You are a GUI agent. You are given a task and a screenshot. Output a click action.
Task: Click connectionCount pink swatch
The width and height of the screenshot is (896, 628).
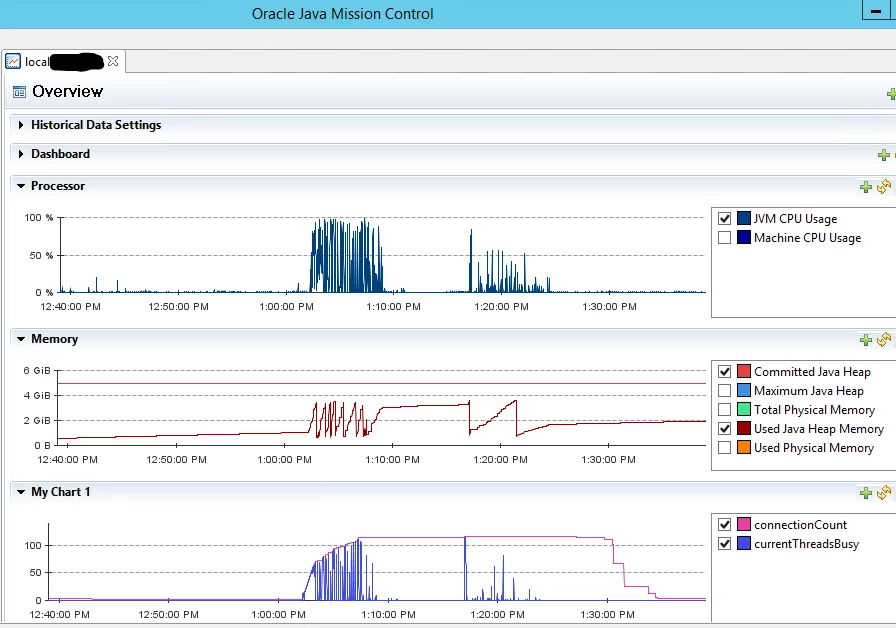pyautogui.click(x=743, y=524)
